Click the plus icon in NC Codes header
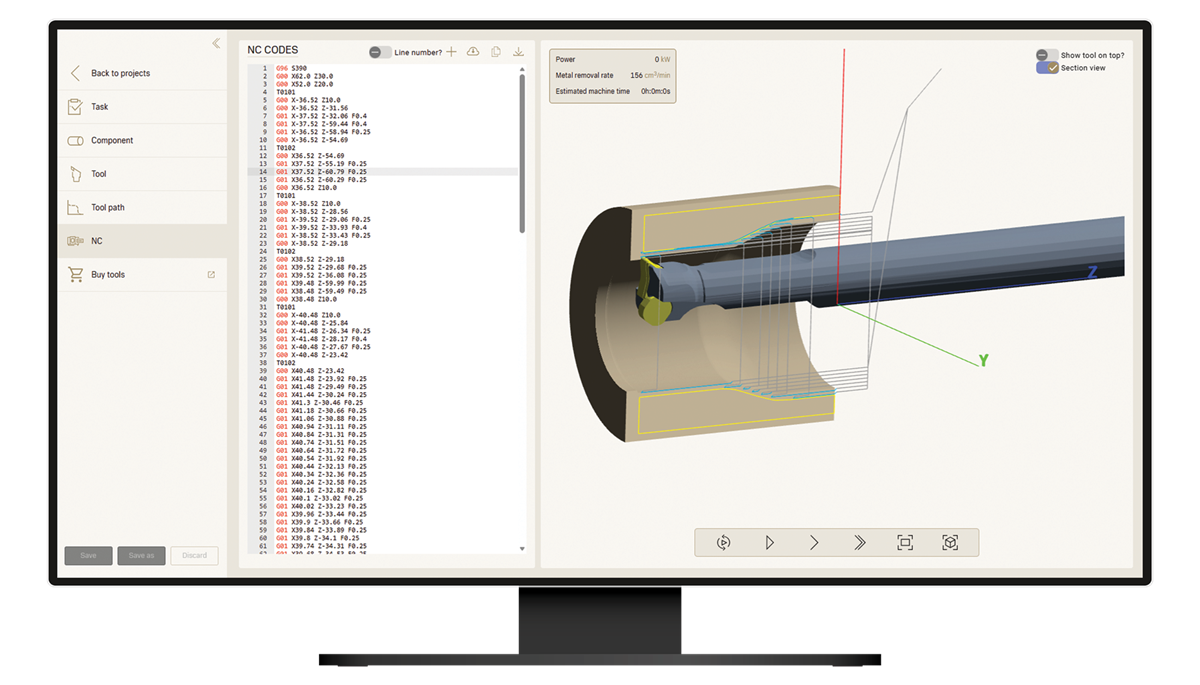The height and width of the screenshot is (685, 1200). click(x=451, y=52)
